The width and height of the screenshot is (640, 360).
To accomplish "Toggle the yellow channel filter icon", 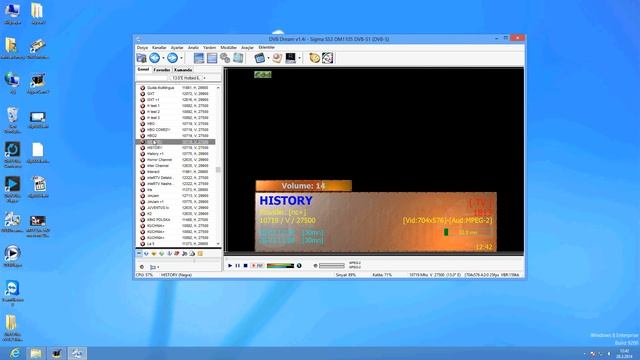I will click(154, 253).
